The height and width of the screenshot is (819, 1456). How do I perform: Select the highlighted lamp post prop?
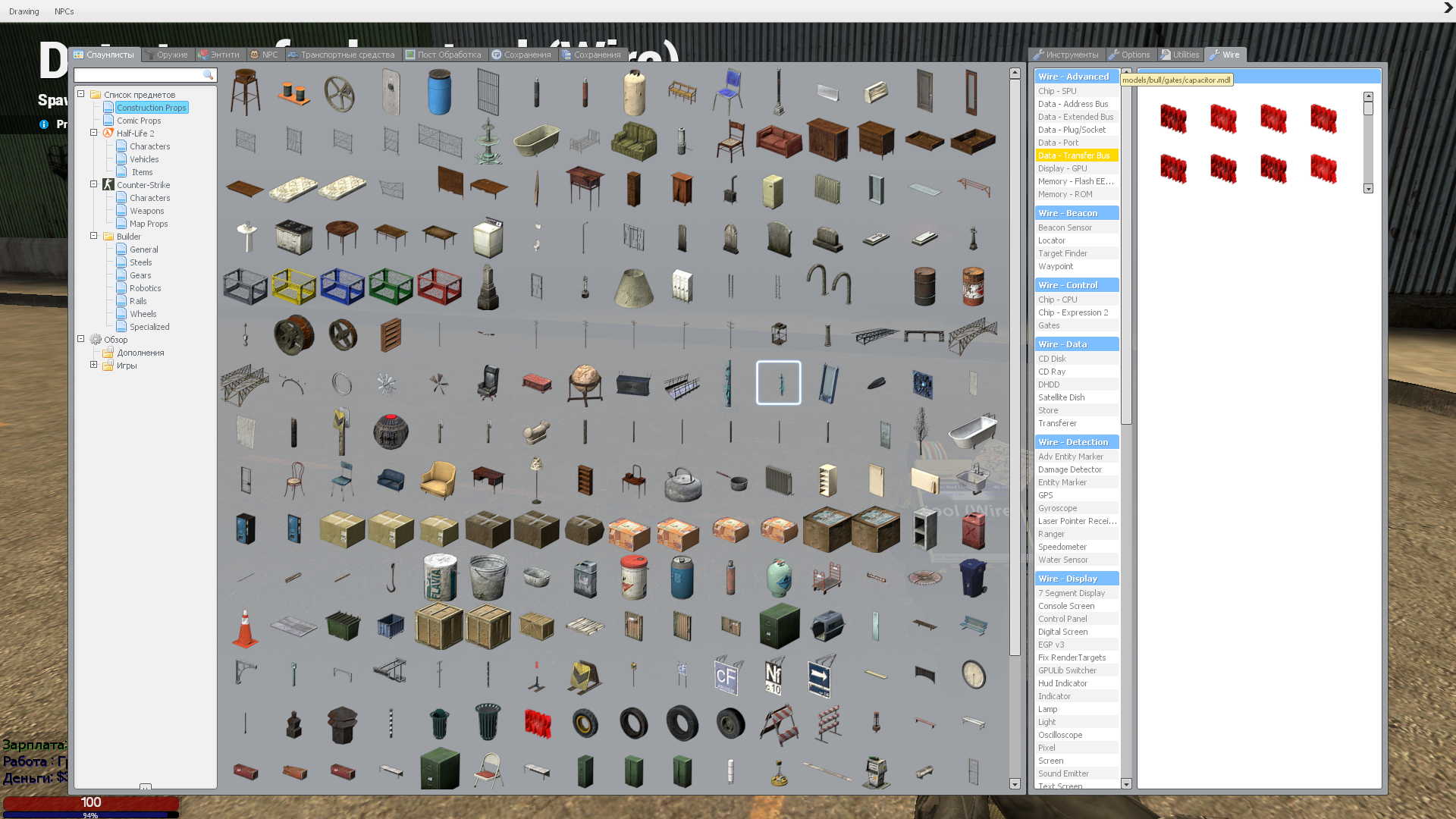tap(779, 384)
